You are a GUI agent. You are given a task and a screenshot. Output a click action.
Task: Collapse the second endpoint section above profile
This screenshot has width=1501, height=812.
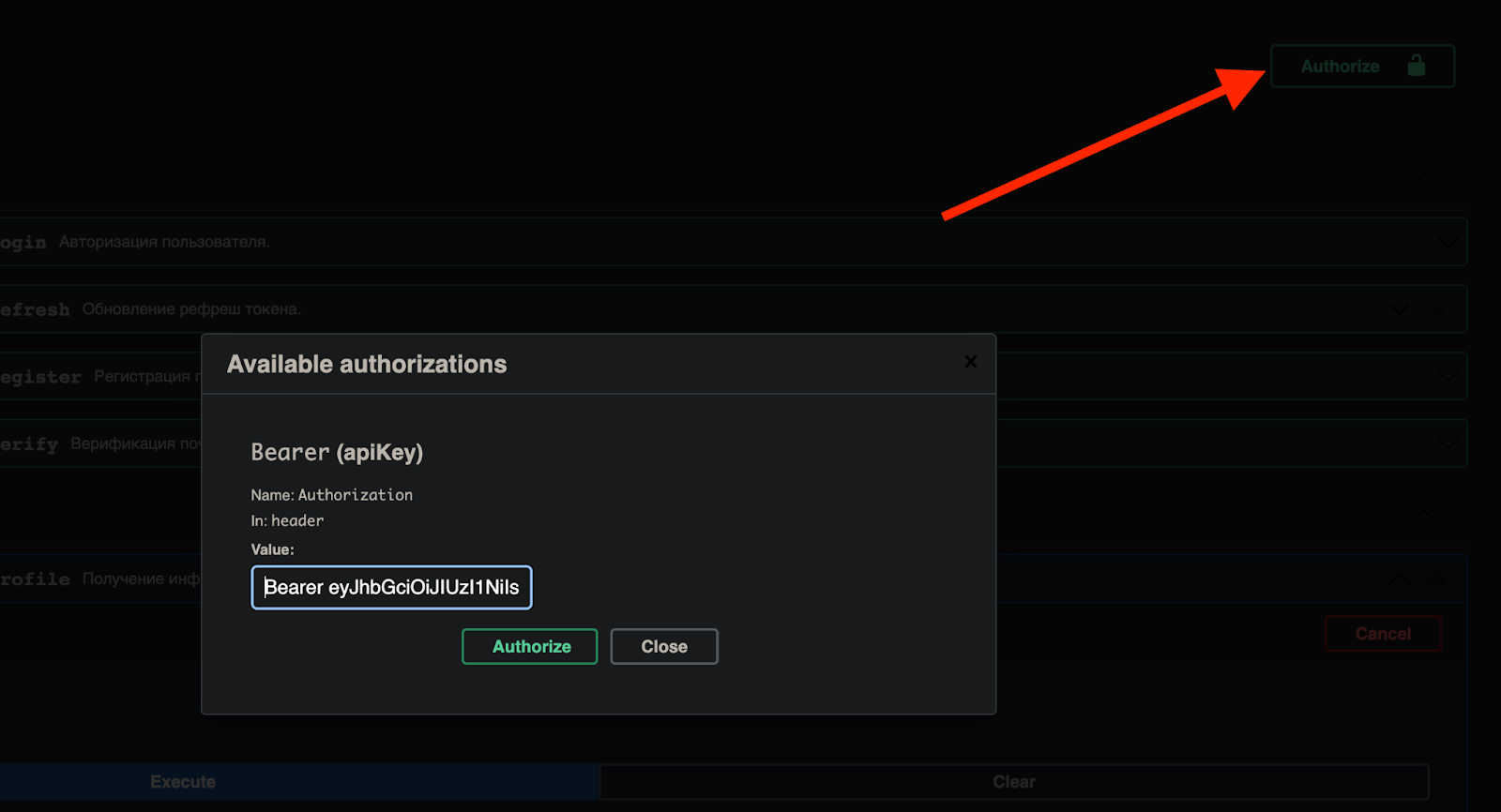point(1423,515)
